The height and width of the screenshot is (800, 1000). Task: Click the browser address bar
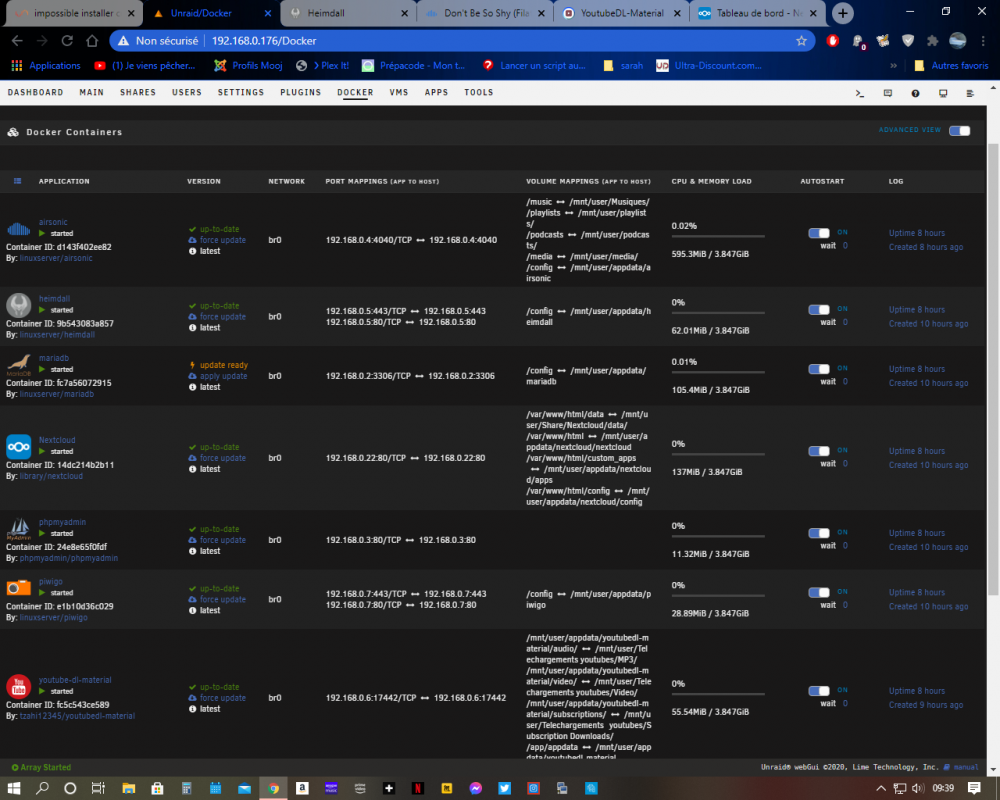(x=462, y=41)
